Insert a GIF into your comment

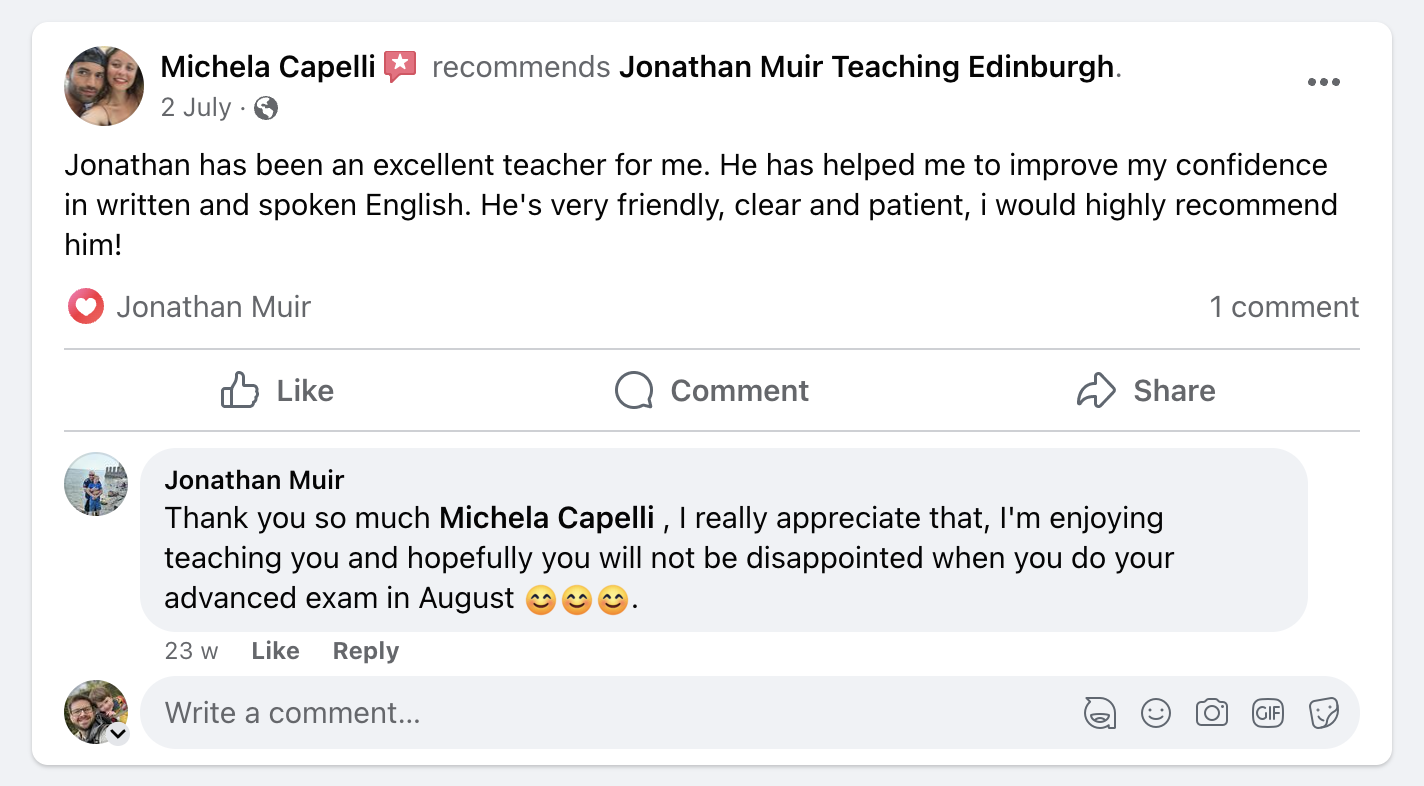pyautogui.click(x=1268, y=712)
